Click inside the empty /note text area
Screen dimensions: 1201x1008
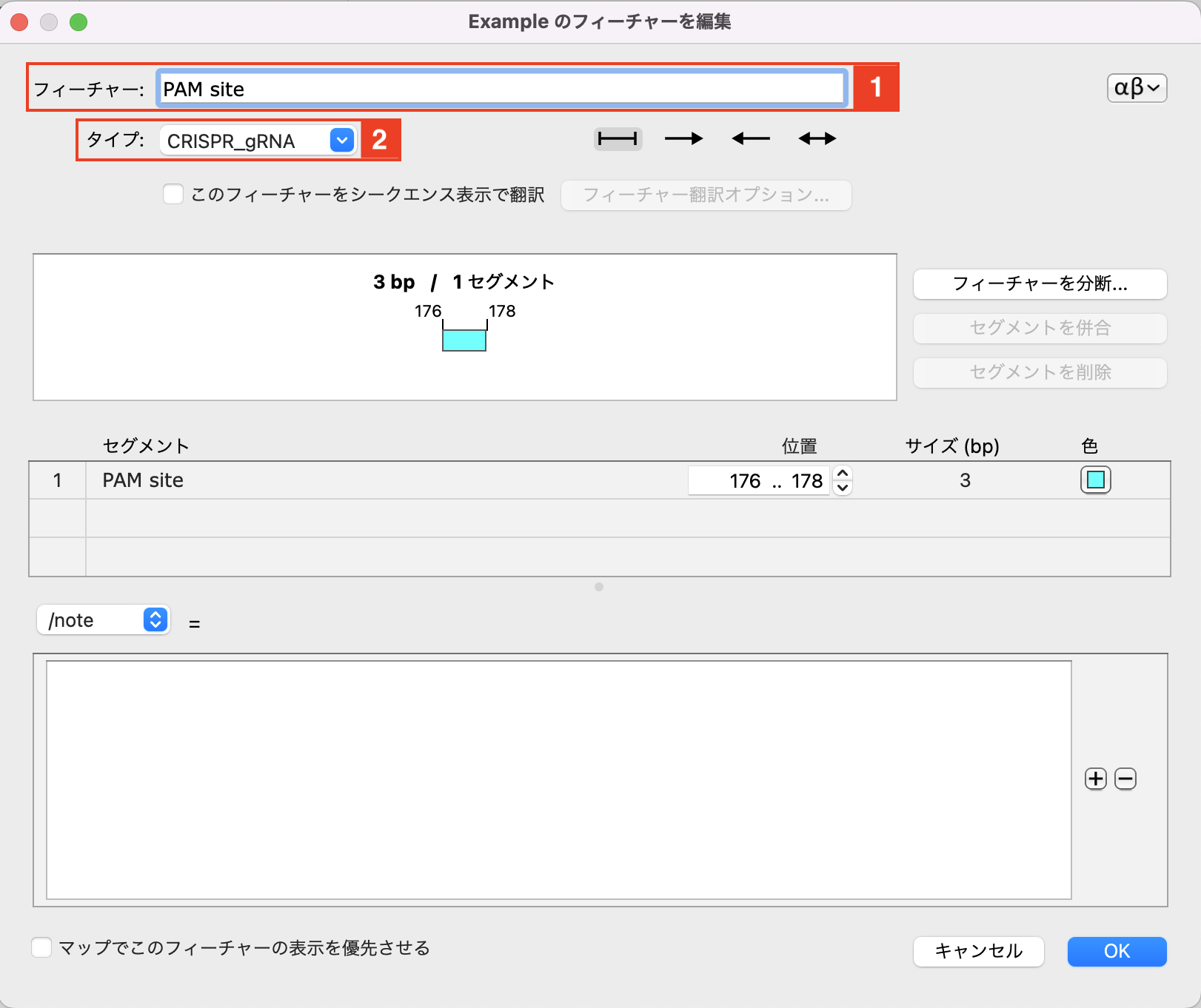pyautogui.click(x=559, y=777)
